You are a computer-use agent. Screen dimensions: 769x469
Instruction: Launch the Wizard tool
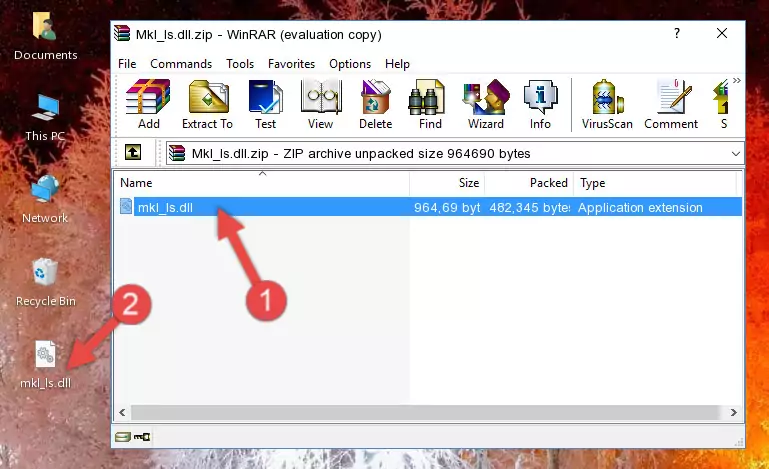[x=486, y=104]
